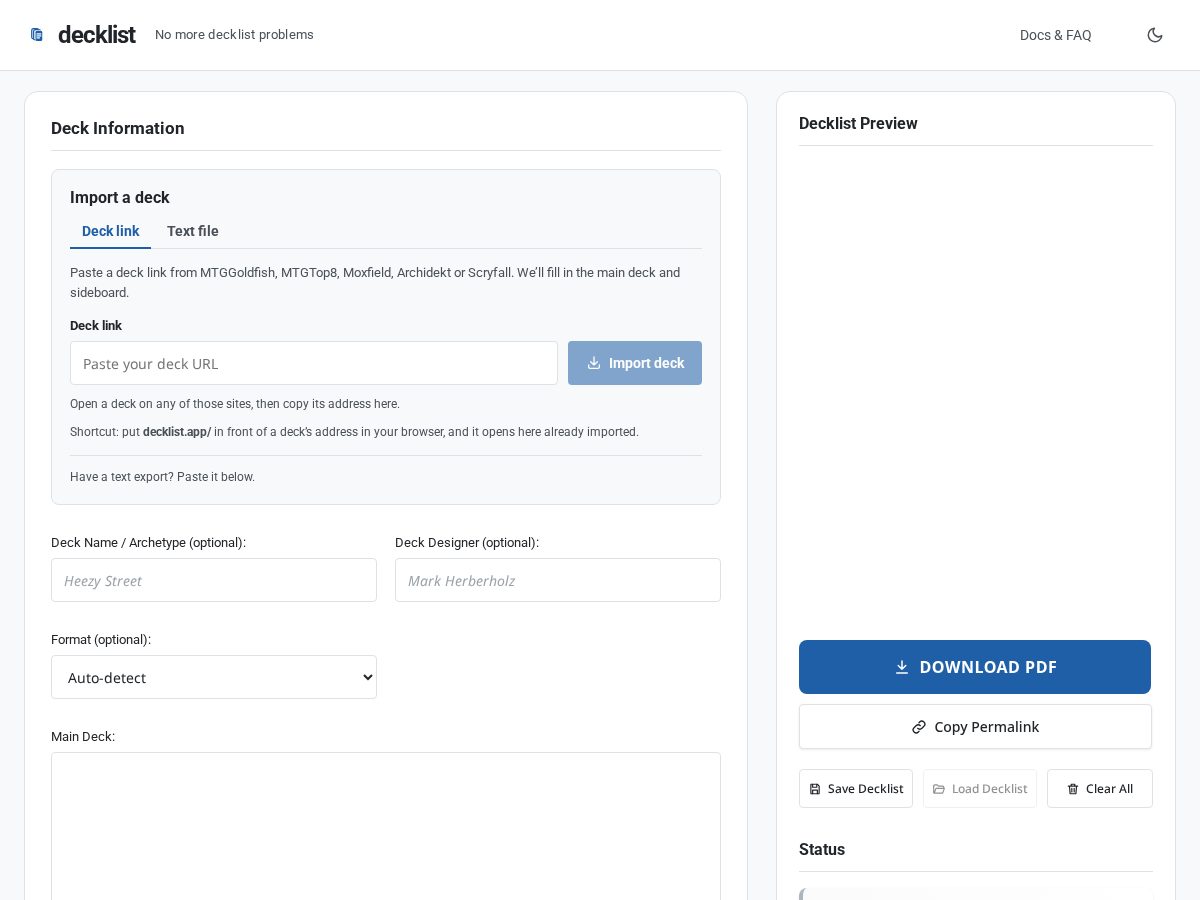The height and width of the screenshot is (900, 1200).
Task: Open the Format dropdown set to Auto-detect
Action: coord(214,677)
